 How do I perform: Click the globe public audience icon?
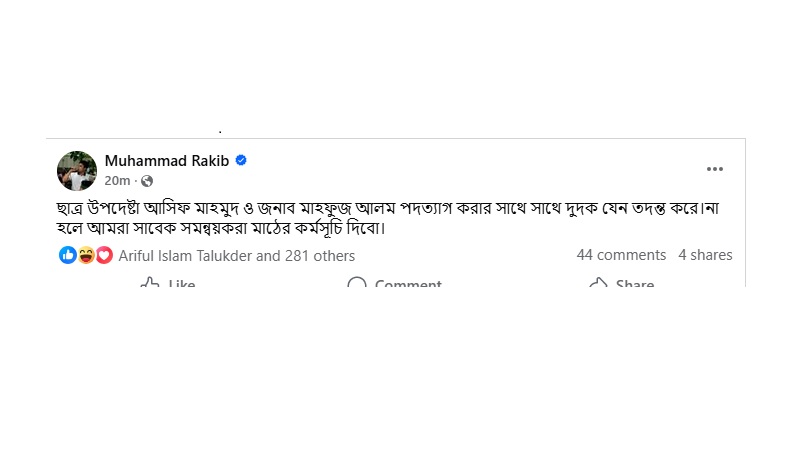[147, 181]
